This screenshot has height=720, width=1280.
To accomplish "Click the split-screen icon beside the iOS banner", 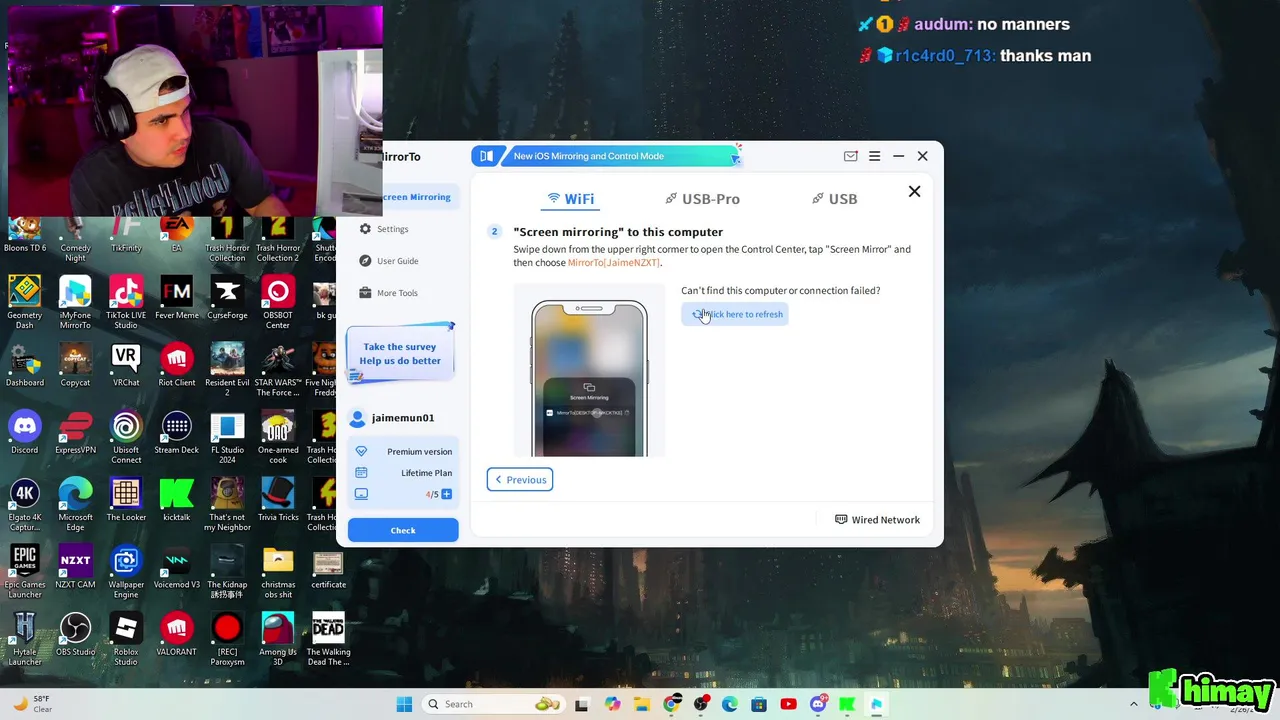I will pos(486,156).
